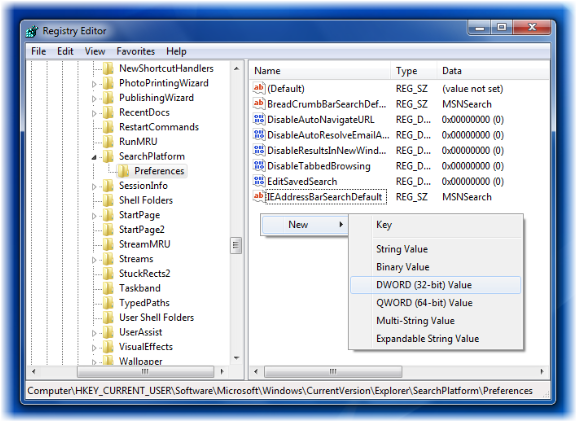Expand the PhotoPrintingWizard tree node
The height and width of the screenshot is (422, 577).
point(94,84)
